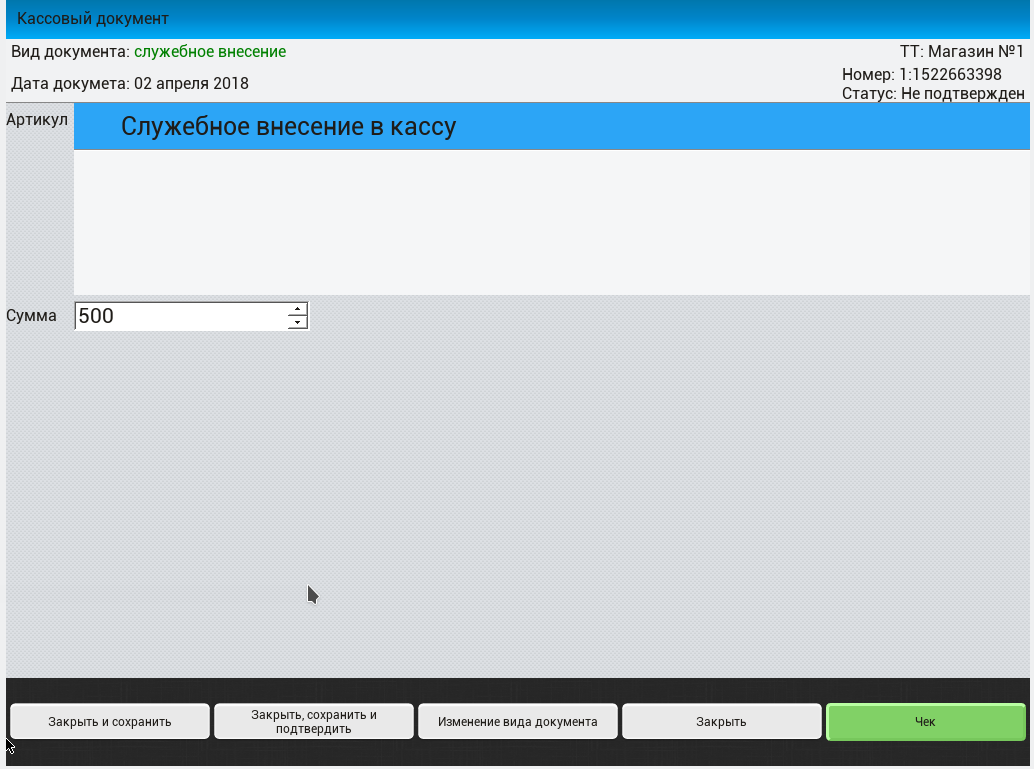Click the 'Артикул' label
Image resolution: width=1034 pixels, height=769 pixels.
coord(37,119)
